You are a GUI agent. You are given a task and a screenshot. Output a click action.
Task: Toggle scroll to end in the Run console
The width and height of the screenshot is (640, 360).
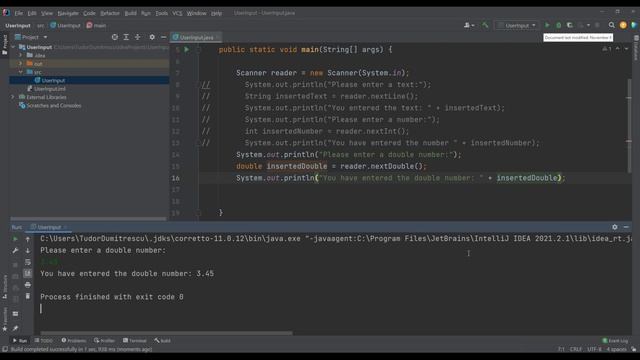point(28,273)
